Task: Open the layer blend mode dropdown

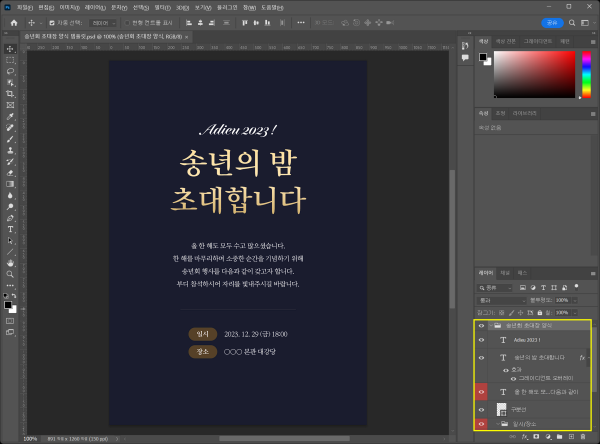Action: (500, 299)
